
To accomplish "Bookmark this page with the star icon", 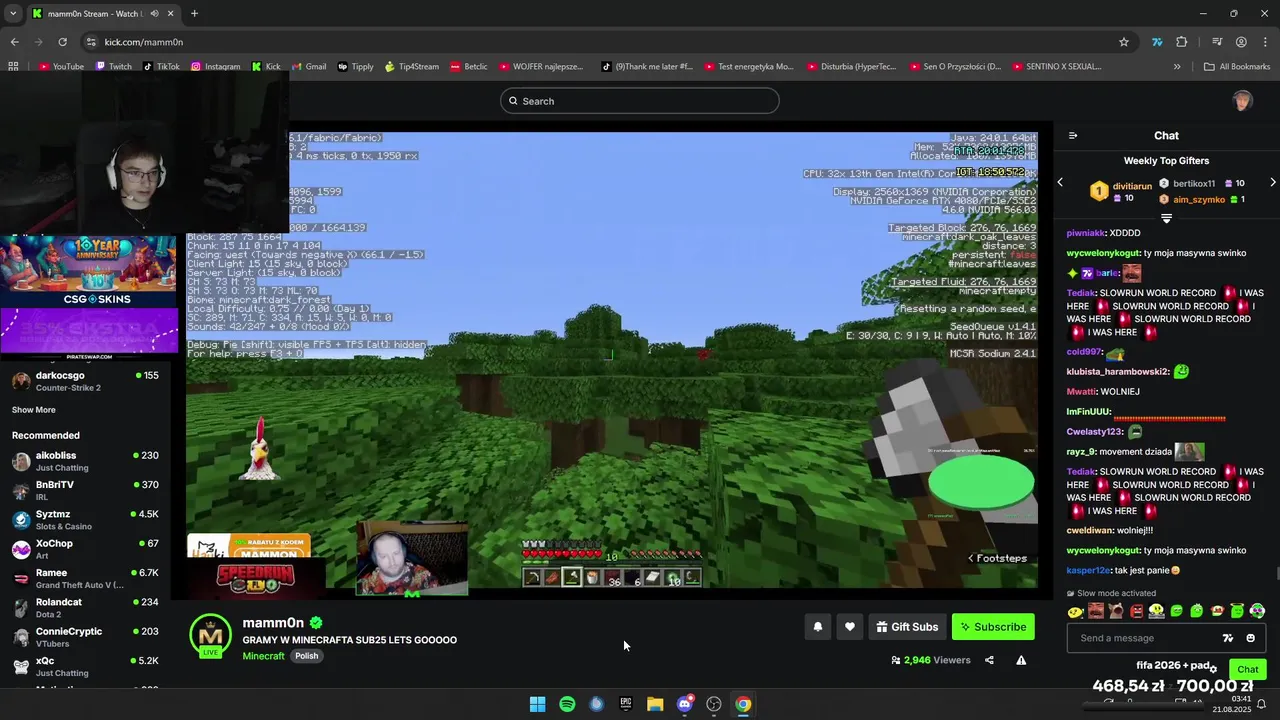I will [x=1124, y=42].
